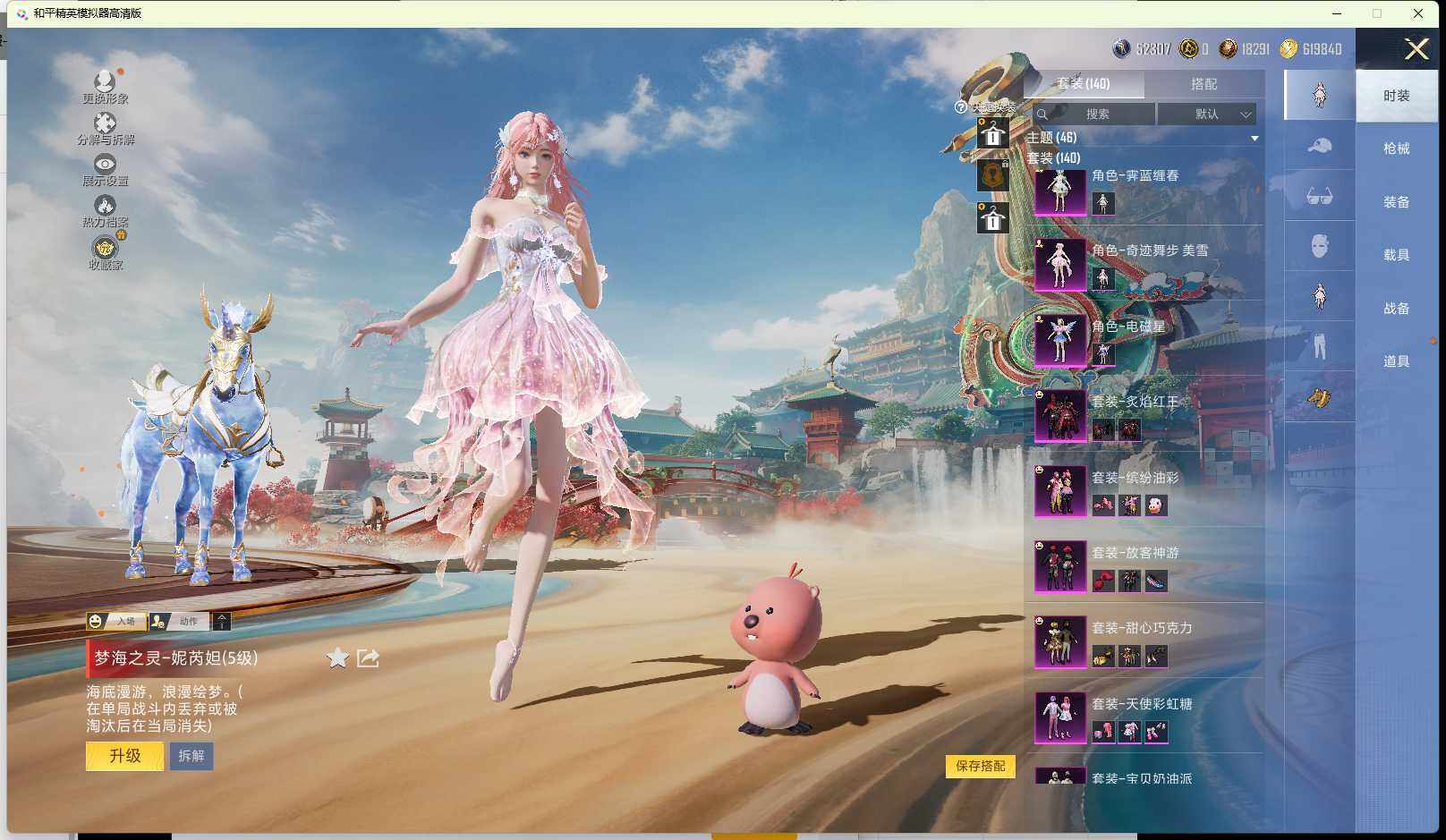Image resolution: width=1446 pixels, height=840 pixels.
Task: Click the 梦海之灵-妮芮妲(5级) outfit title
Action: (x=176, y=658)
